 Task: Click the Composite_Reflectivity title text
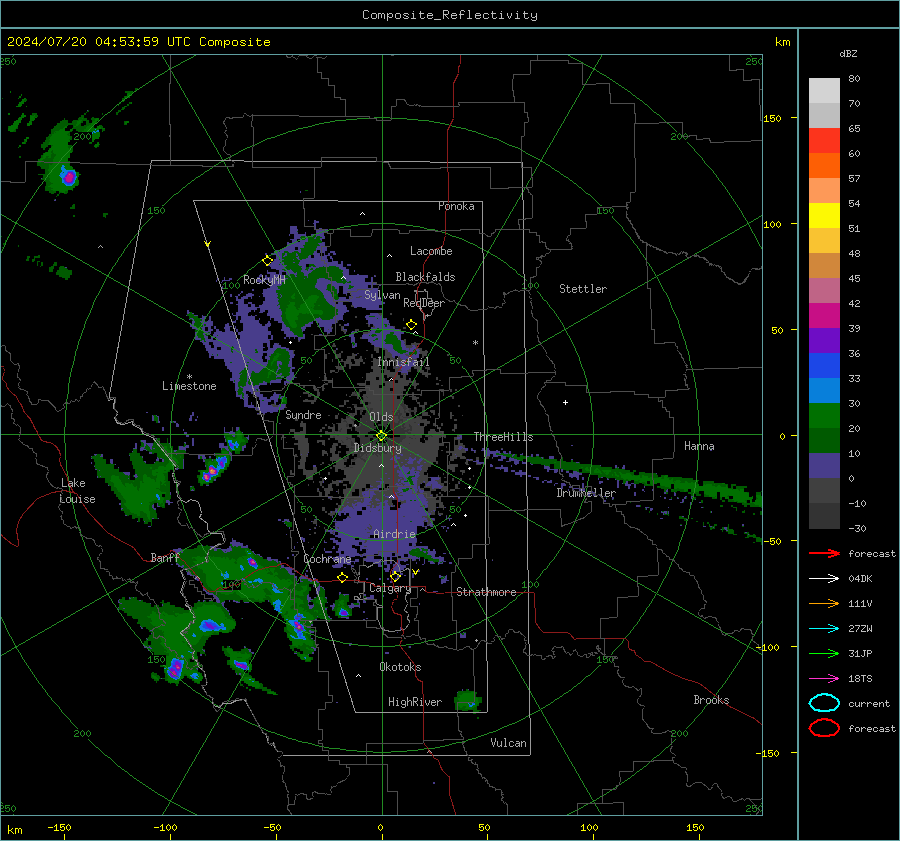(450, 15)
